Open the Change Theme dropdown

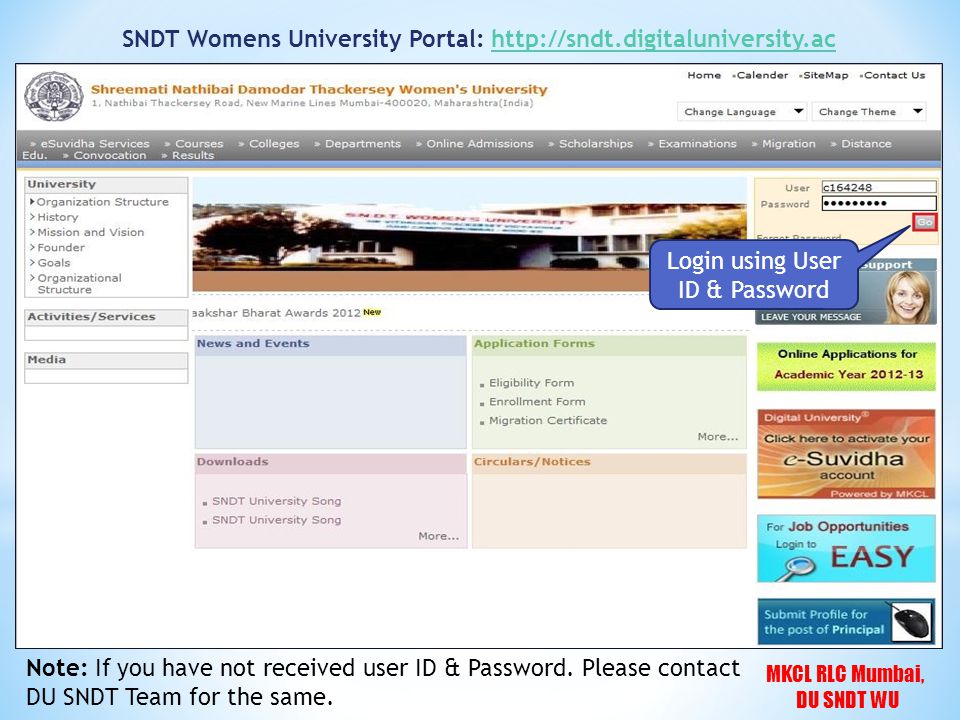[x=869, y=111]
